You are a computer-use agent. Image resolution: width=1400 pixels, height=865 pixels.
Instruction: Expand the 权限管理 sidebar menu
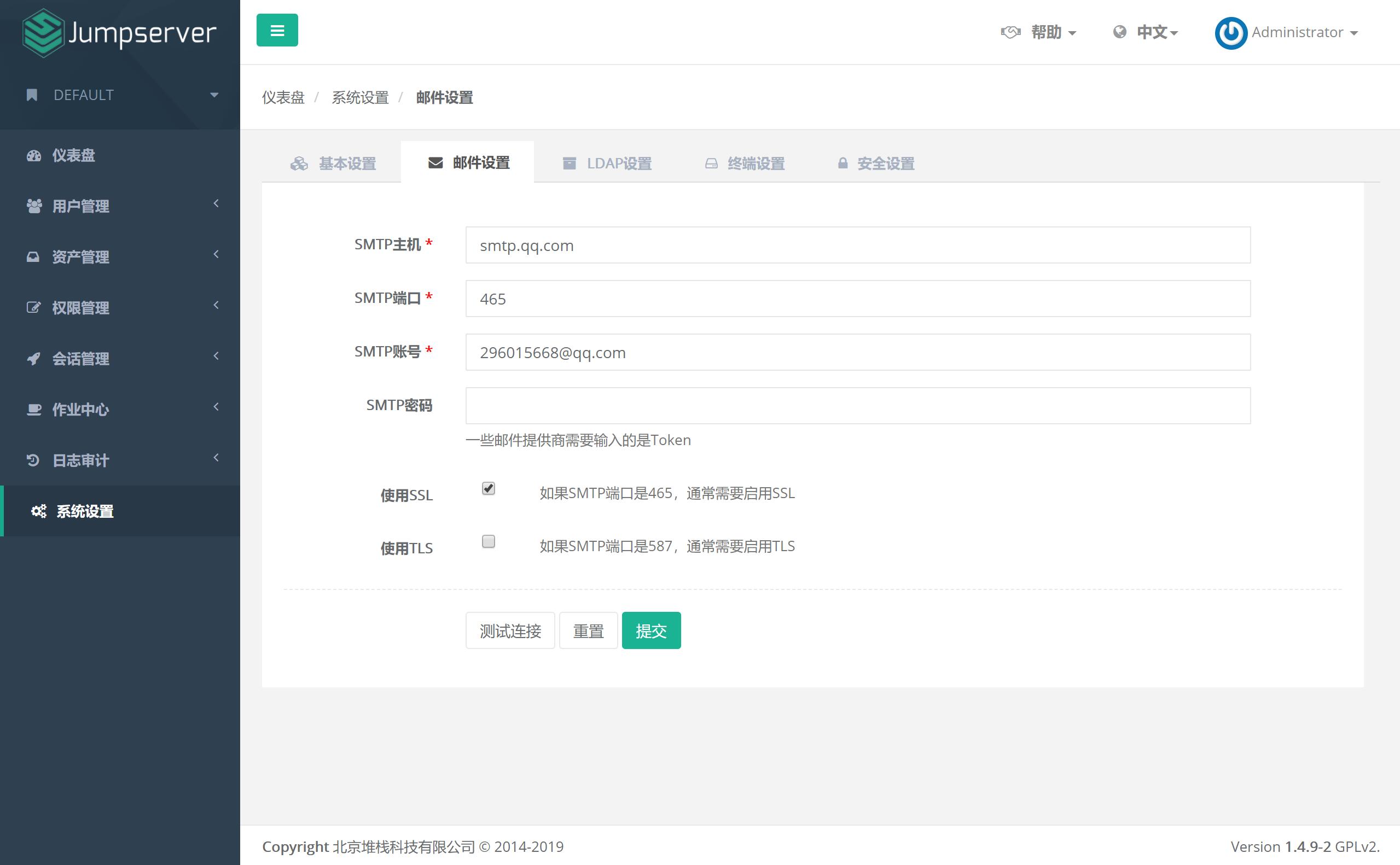click(120, 308)
